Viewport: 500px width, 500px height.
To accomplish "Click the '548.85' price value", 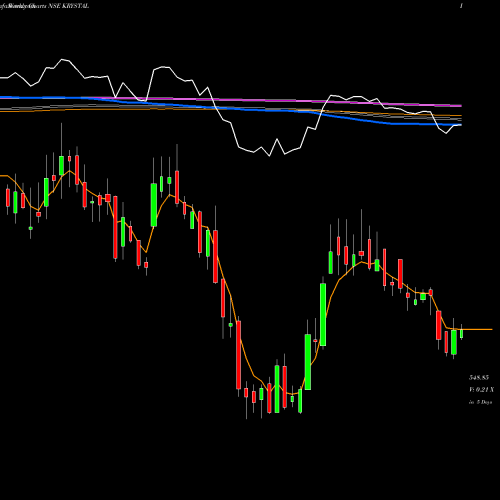I will coord(479,378).
